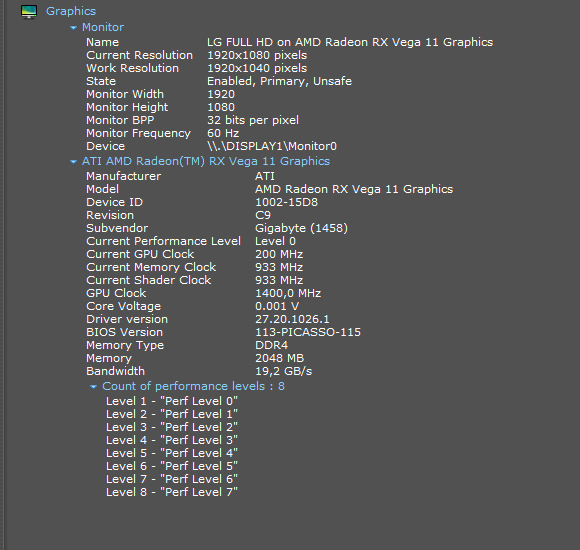Collapse the ATI AMD Radeon section arrow
The width and height of the screenshot is (580, 550).
[x=73, y=162]
